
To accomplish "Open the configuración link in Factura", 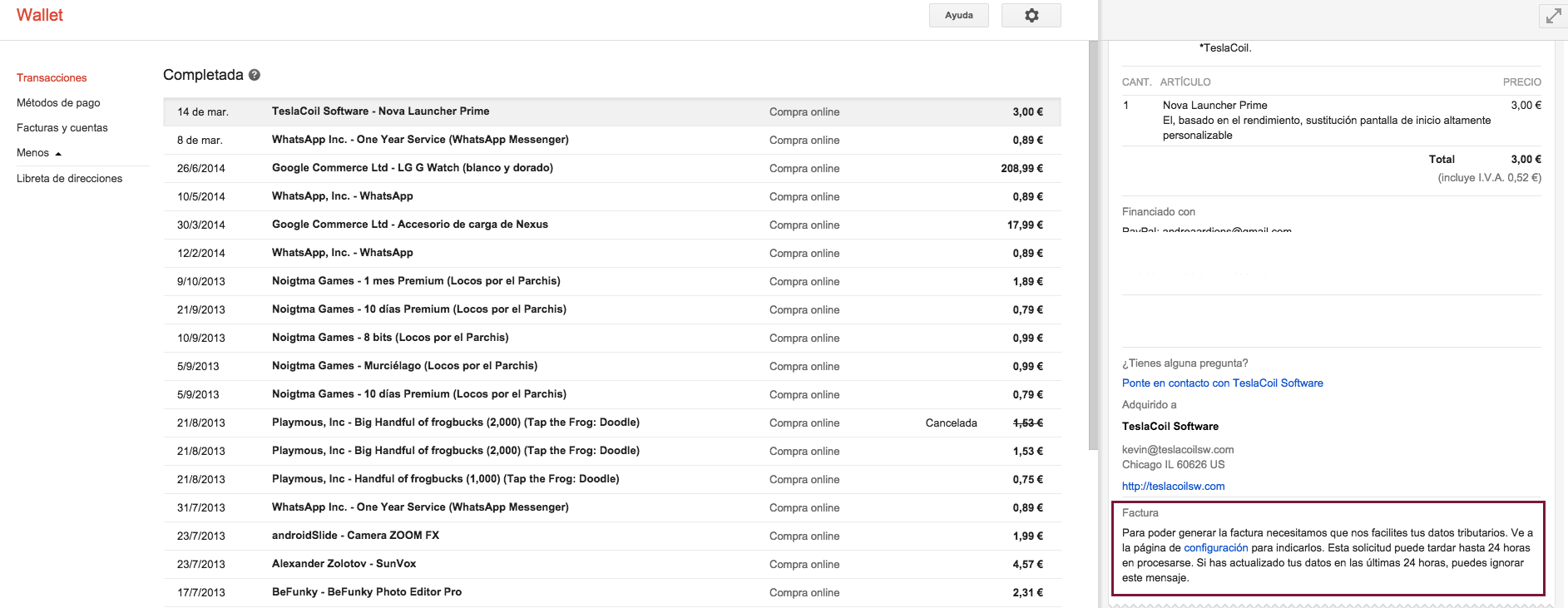I will (x=1215, y=547).
